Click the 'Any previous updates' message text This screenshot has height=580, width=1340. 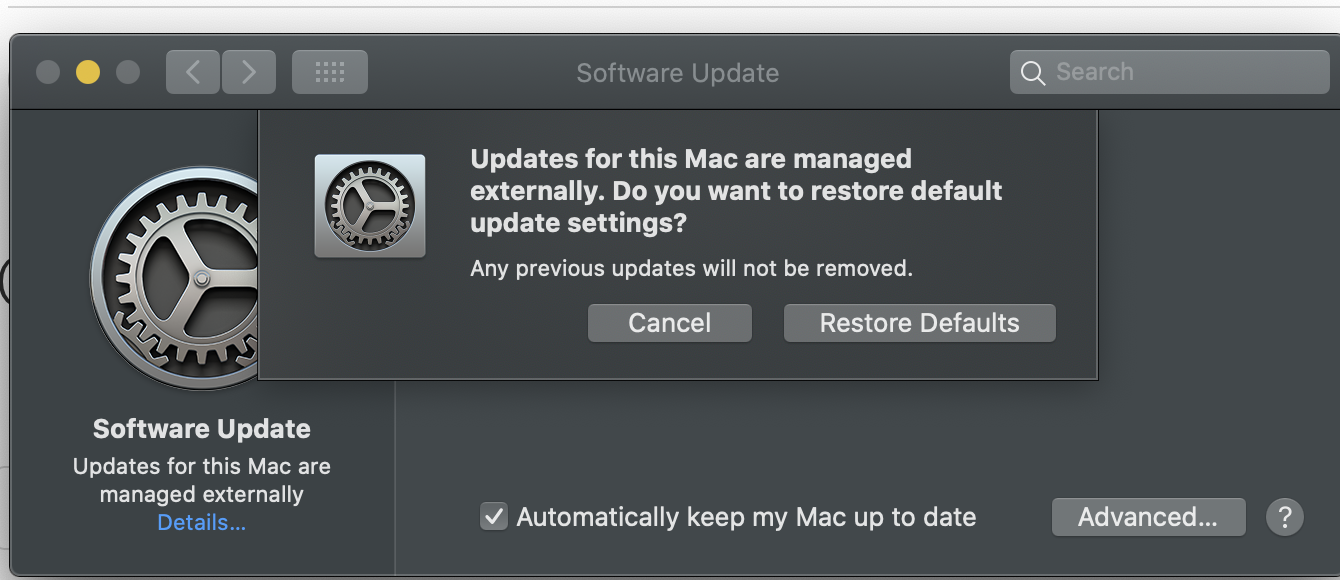tap(691, 268)
